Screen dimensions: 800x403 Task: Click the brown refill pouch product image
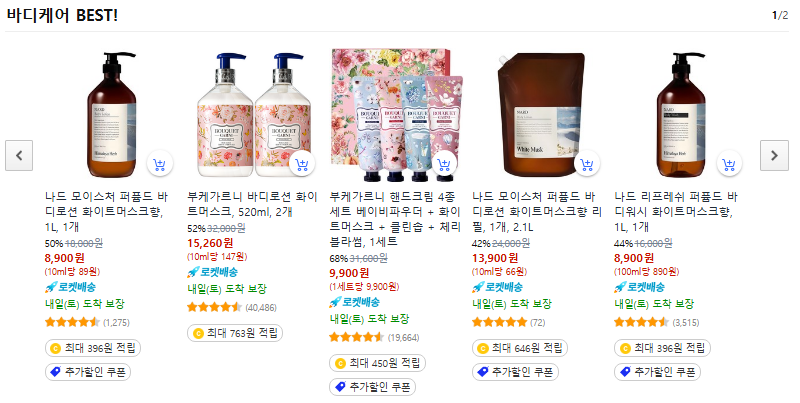click(x=539, y=114)
